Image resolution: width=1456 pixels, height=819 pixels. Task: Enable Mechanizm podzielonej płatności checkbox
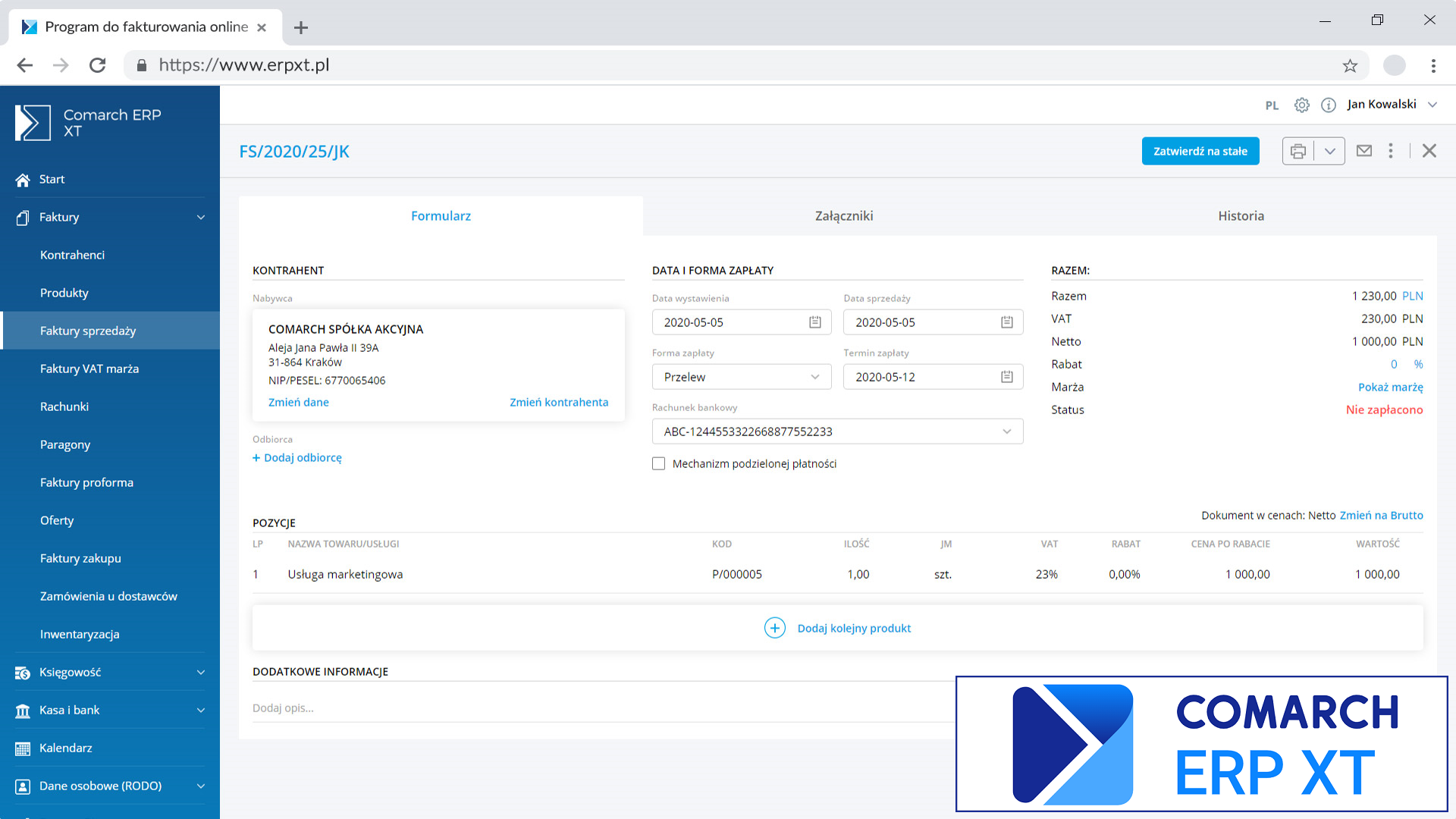pyautogui.click(x=658, y=463)
